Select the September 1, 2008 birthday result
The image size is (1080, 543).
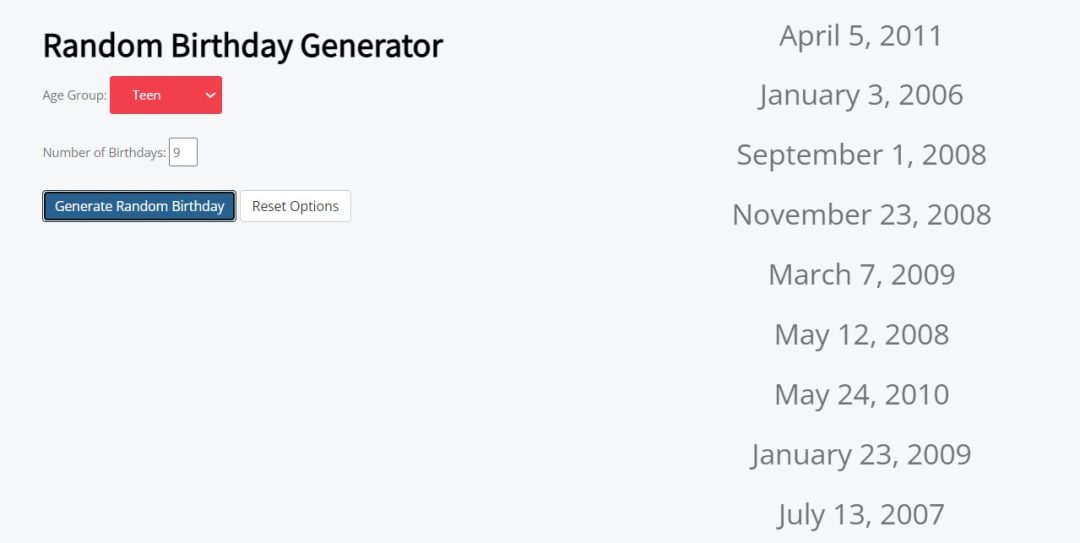click(x=861, y=155)
